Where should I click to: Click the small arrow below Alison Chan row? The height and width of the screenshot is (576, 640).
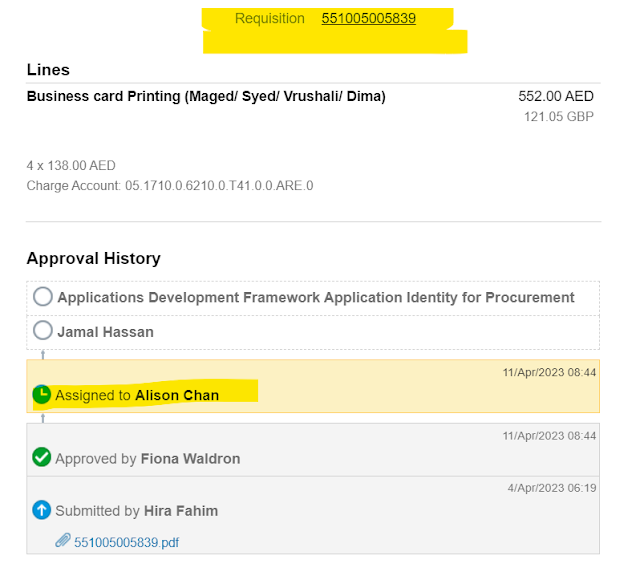42,418
